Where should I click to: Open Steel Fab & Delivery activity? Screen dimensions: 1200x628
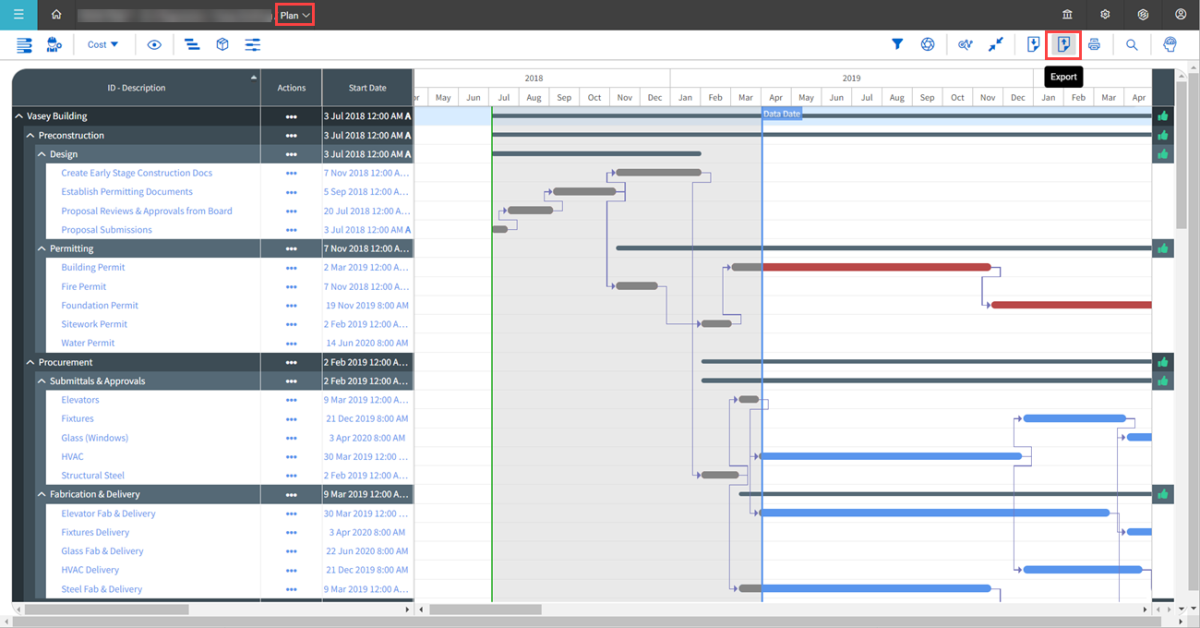pyautogui.click(x=102, y=589)
